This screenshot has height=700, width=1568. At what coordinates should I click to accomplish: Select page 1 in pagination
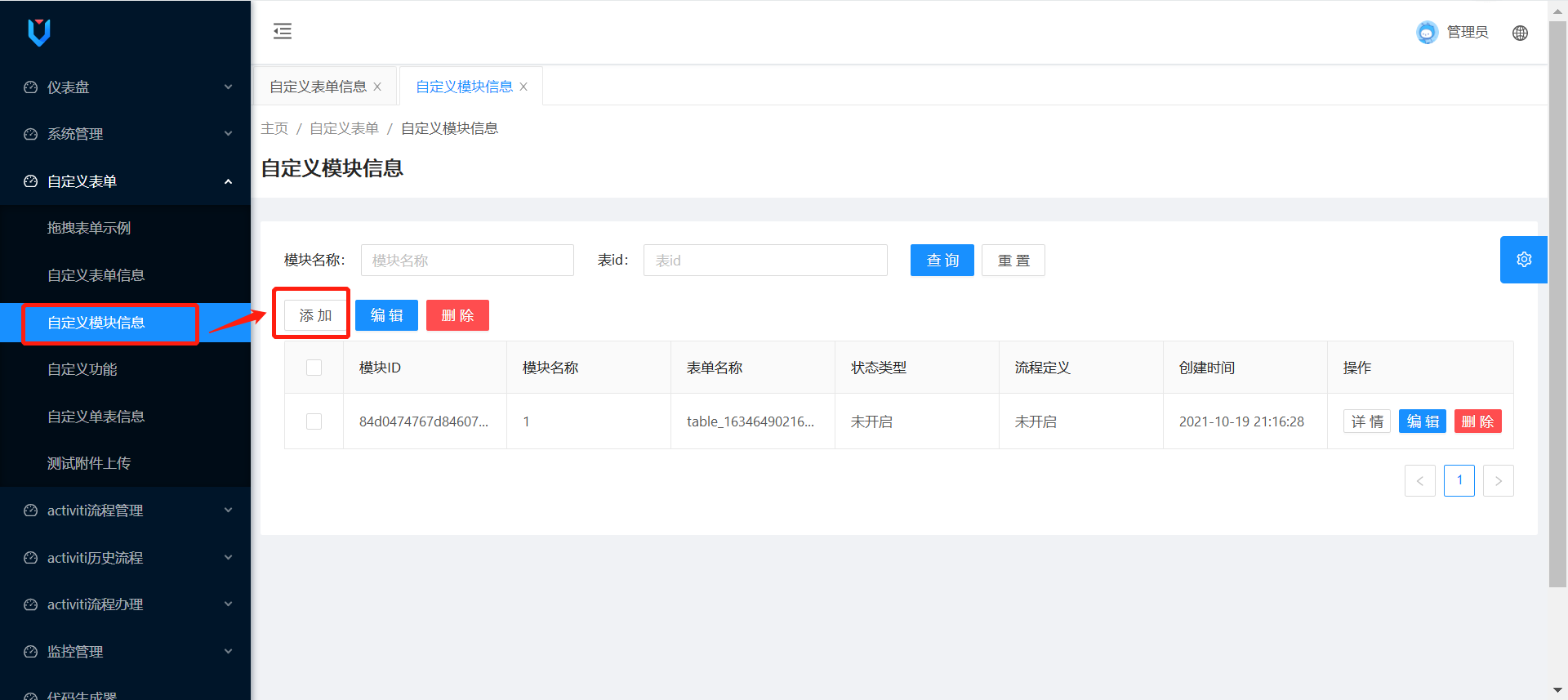tap(1459, 480)
